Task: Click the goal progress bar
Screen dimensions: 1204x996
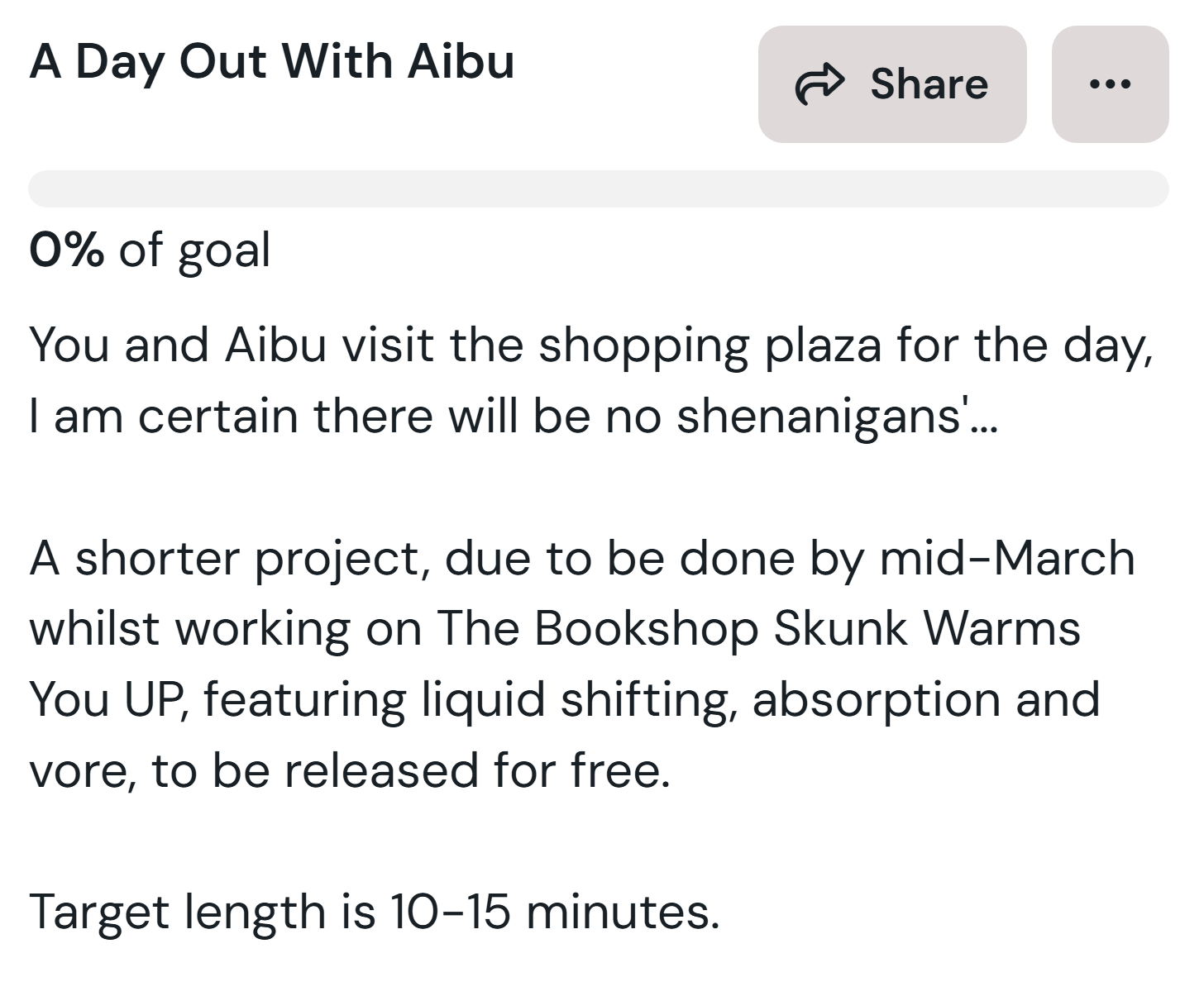Action: click(x=598, y=188)
